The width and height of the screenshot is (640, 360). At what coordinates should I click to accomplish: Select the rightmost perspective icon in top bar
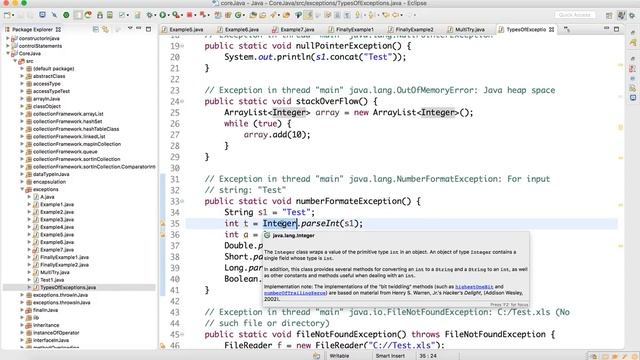point(632,16)
